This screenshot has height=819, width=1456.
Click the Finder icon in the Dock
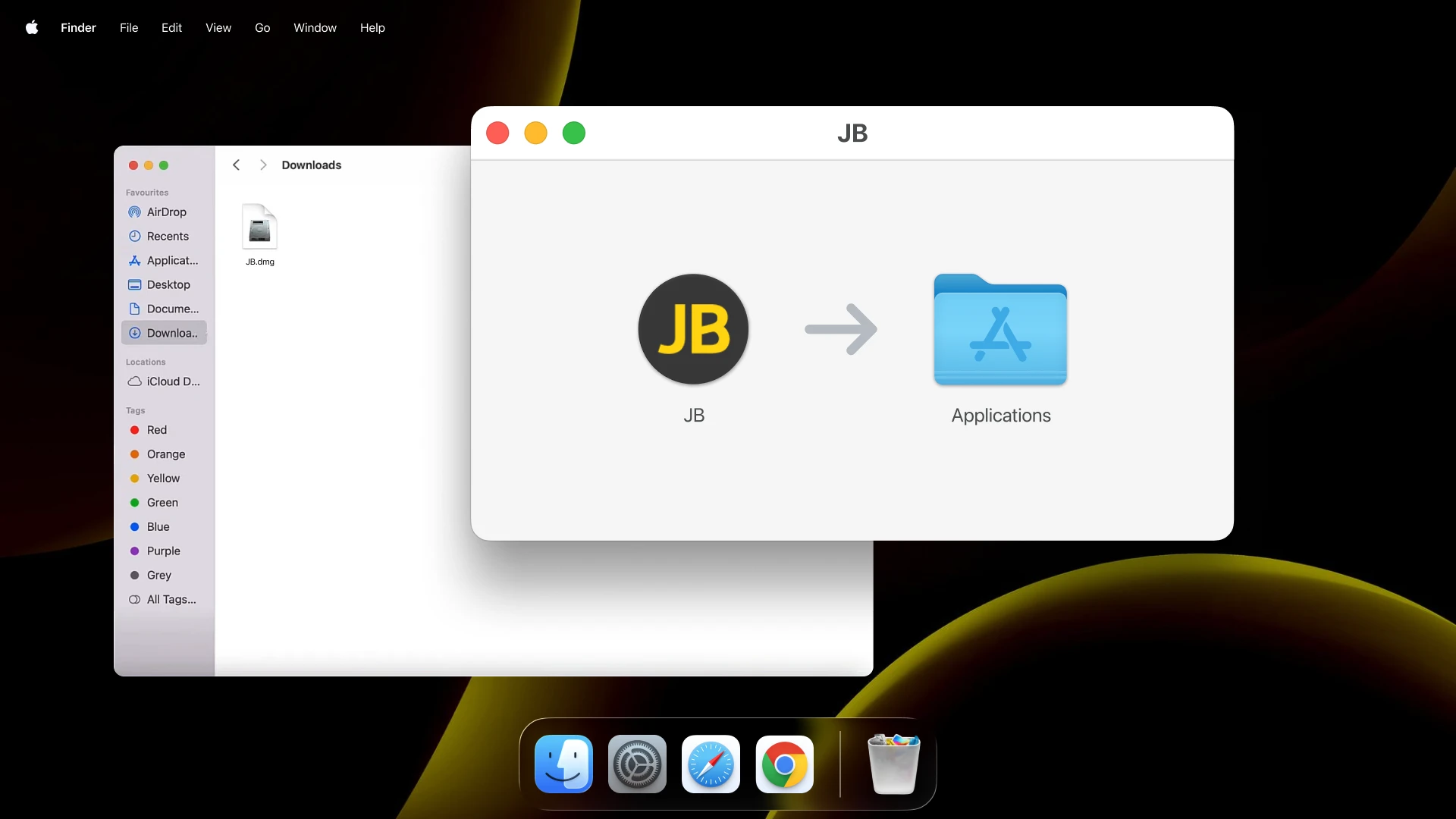click(563, 764)
